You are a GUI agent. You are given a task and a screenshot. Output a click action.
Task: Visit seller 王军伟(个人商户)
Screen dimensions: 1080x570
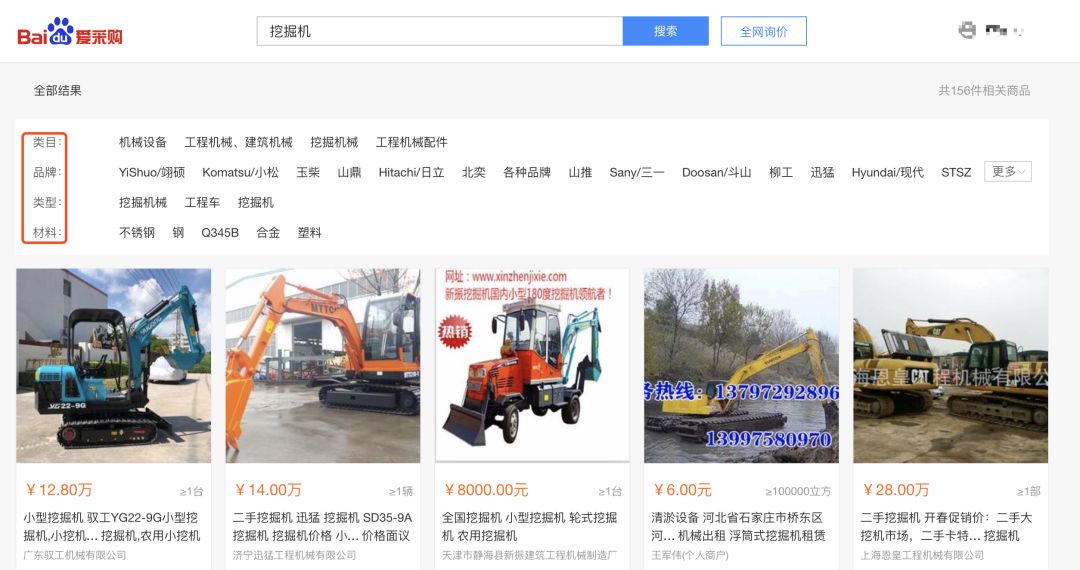point(689,555)
